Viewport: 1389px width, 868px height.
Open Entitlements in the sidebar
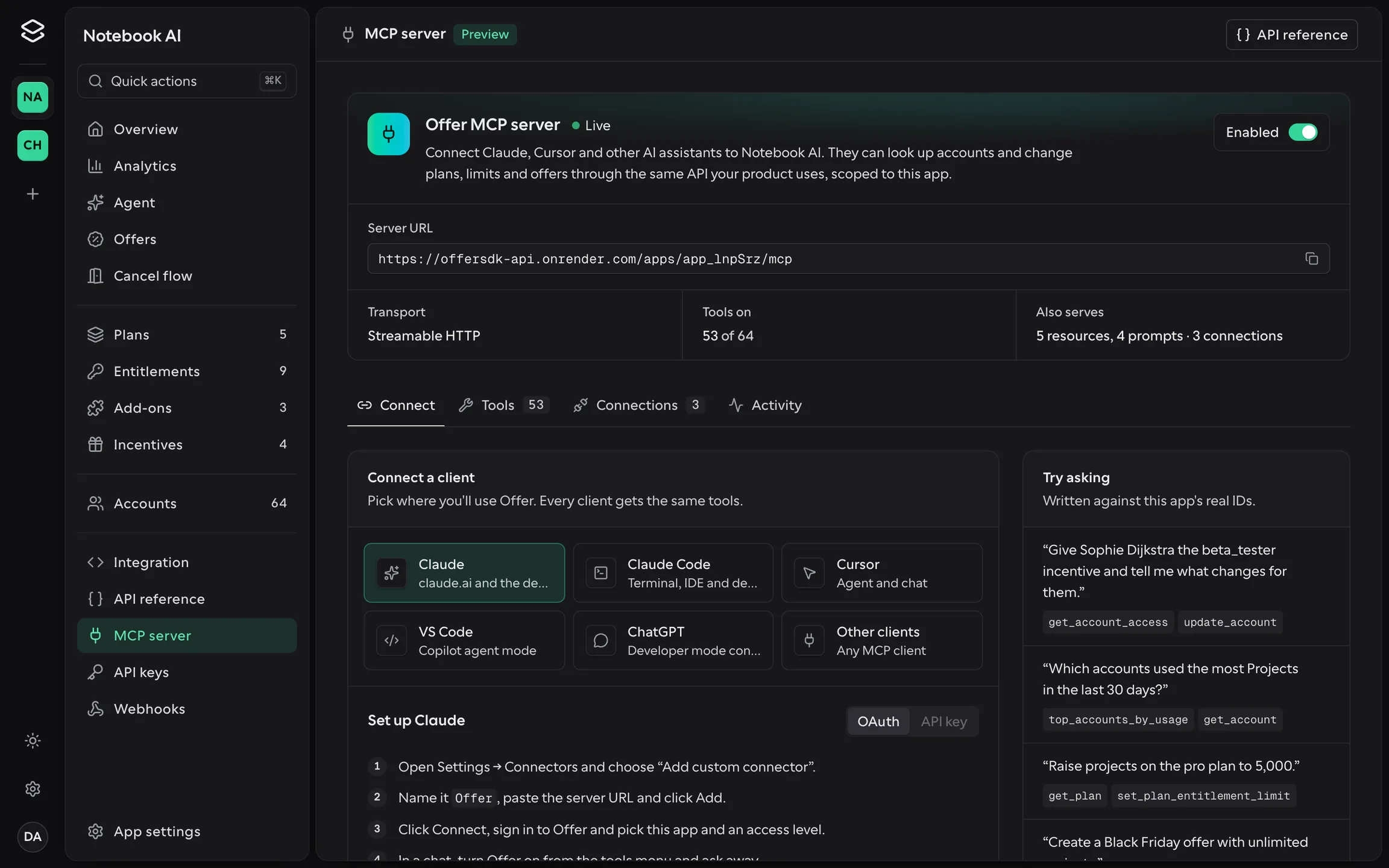pos(187,371)
